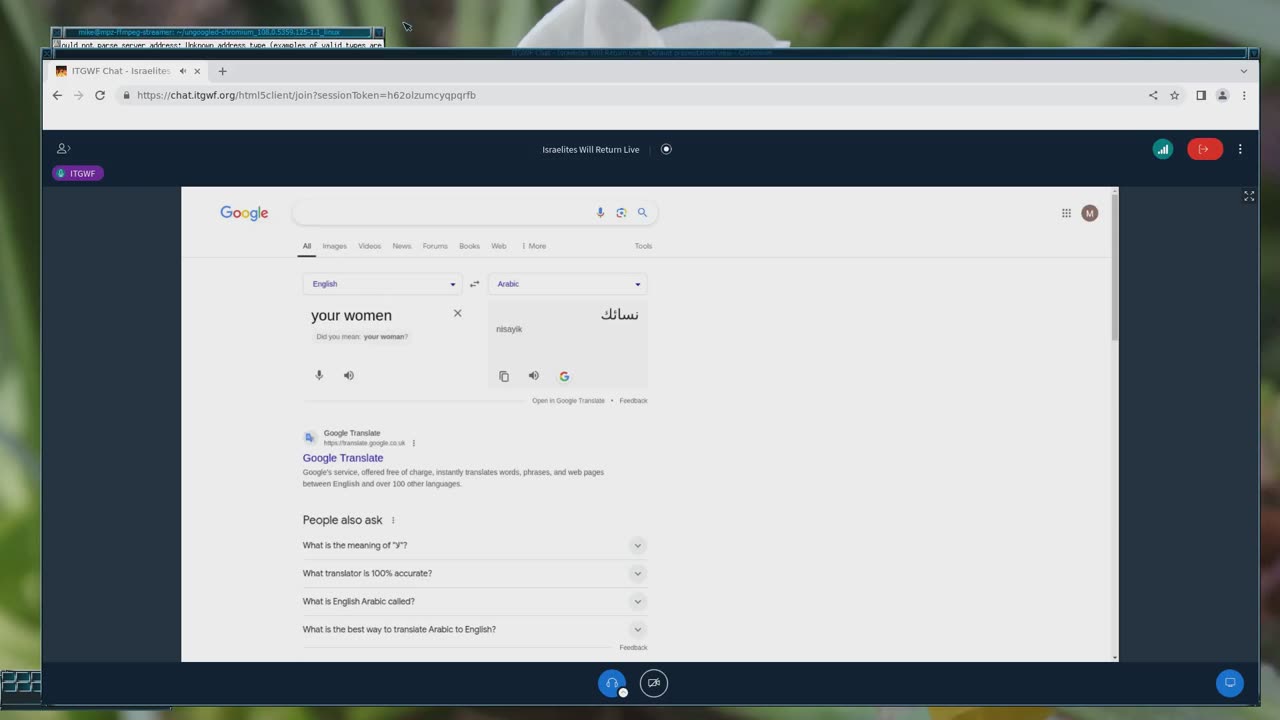1280x720 pixels.
Task: Toggle the users list panel
Action: [63, 148]
